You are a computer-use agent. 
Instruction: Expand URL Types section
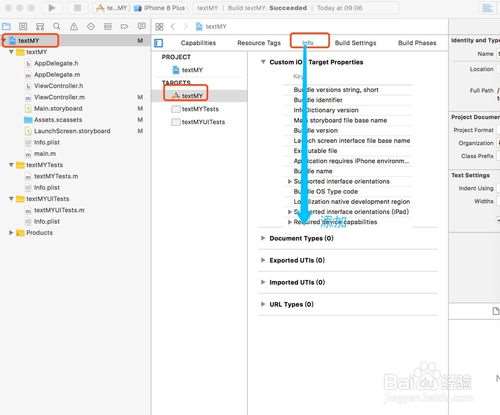(263, 304)
